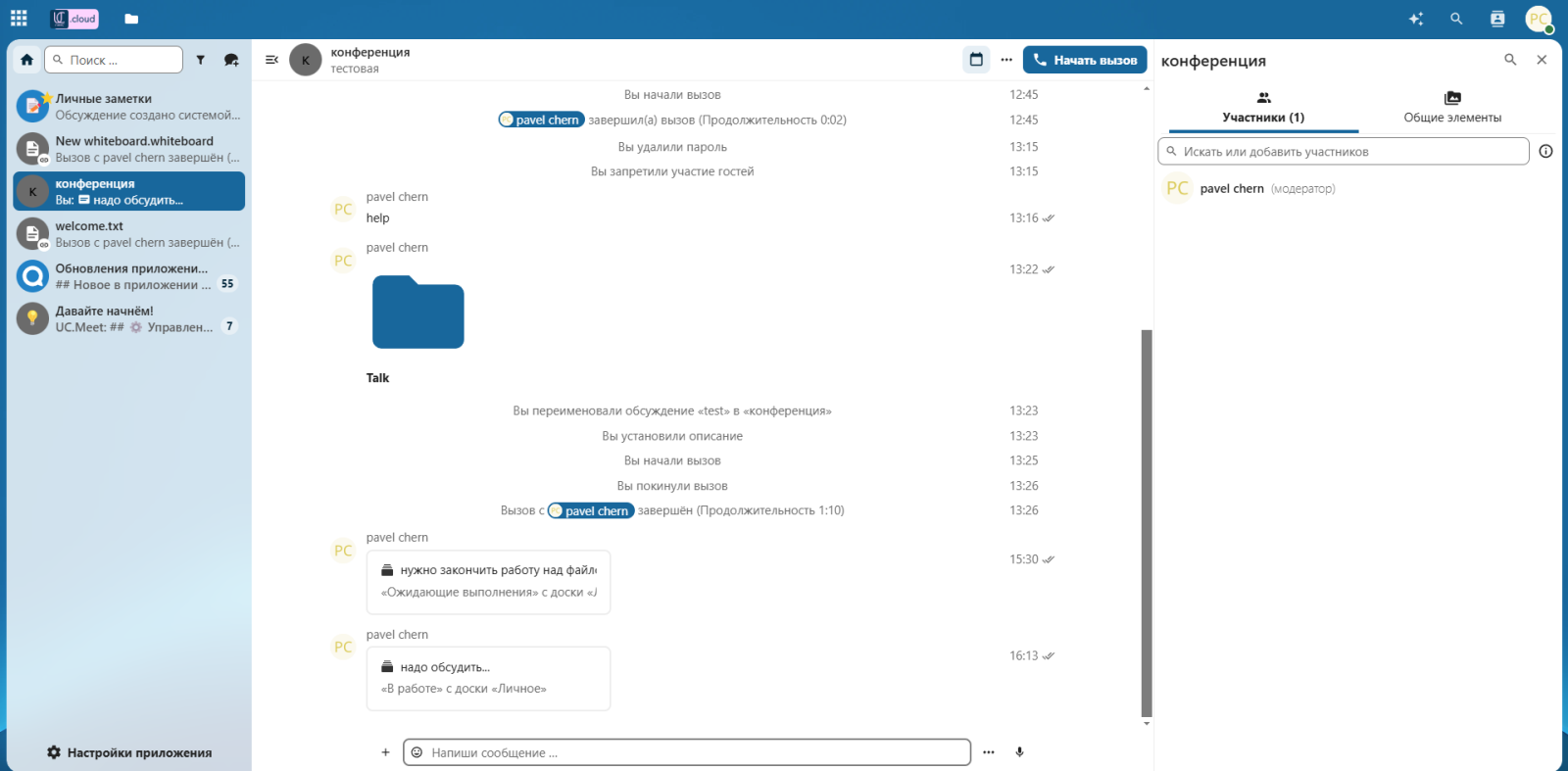Open the Files folder icon in top bar

(x=131, y=19)
